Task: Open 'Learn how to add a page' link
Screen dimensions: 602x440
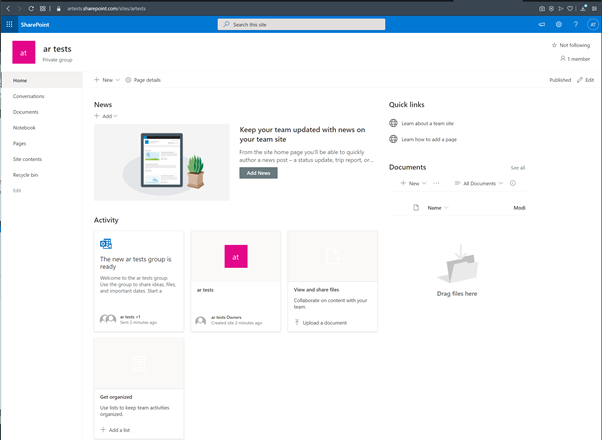Action: click(429, 140)
